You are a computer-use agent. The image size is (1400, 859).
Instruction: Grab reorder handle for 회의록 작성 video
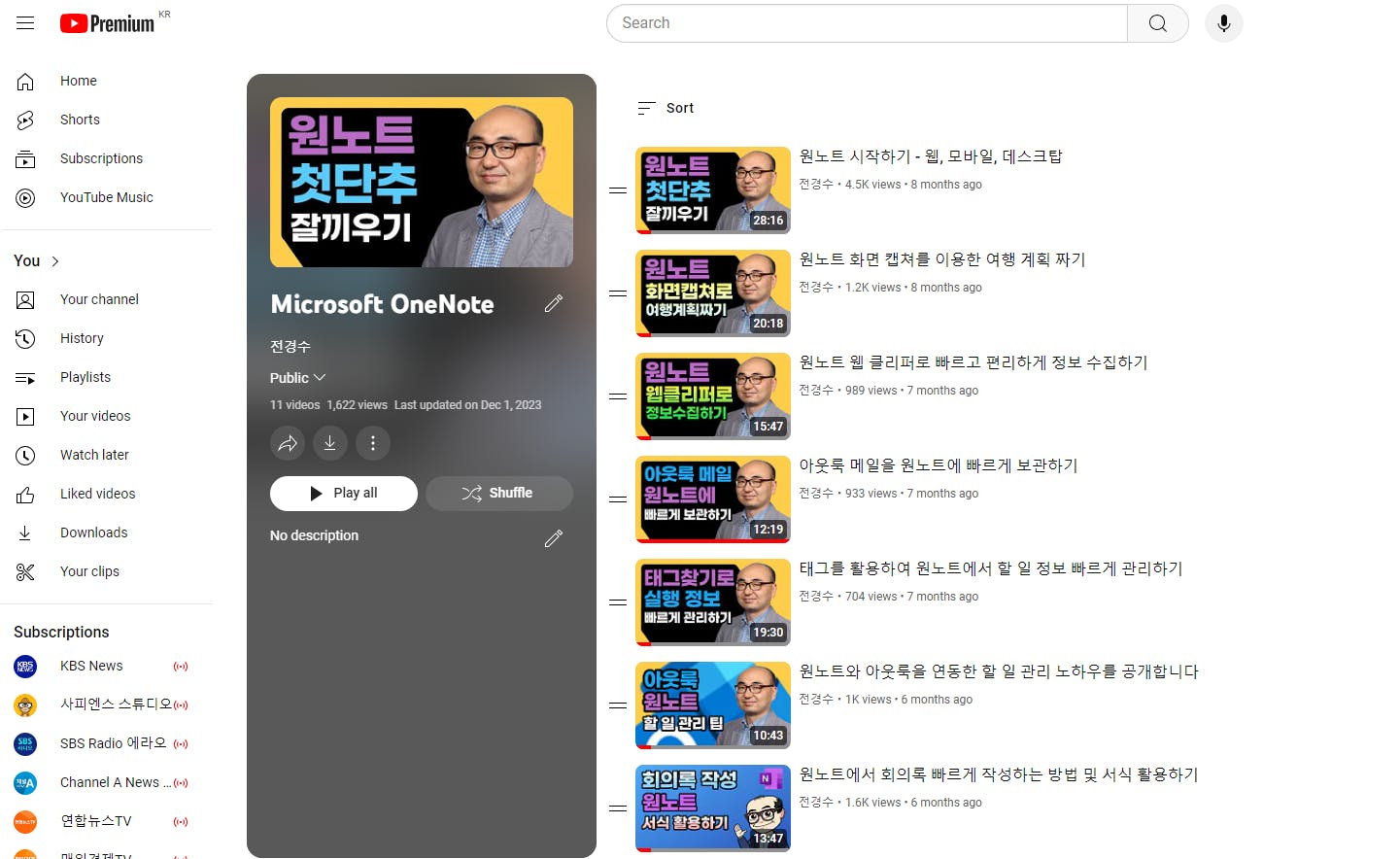[x=618, y=808]
